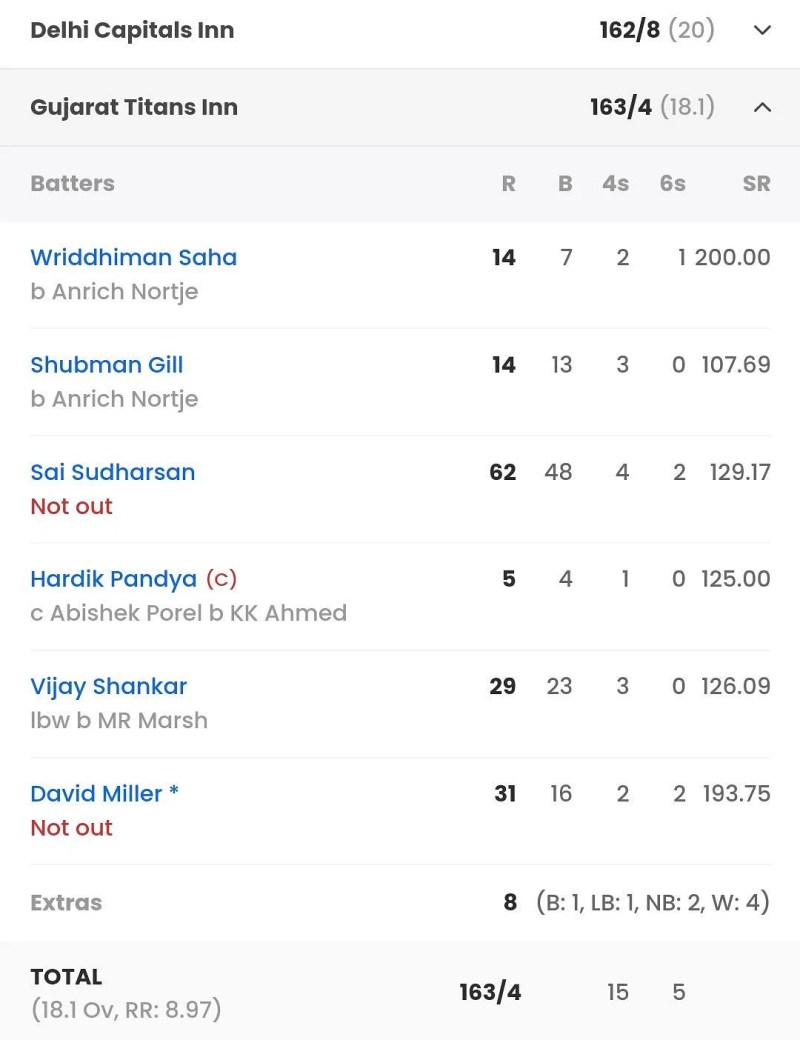
Task: Click the 4s column header
Action: point(616,183)
